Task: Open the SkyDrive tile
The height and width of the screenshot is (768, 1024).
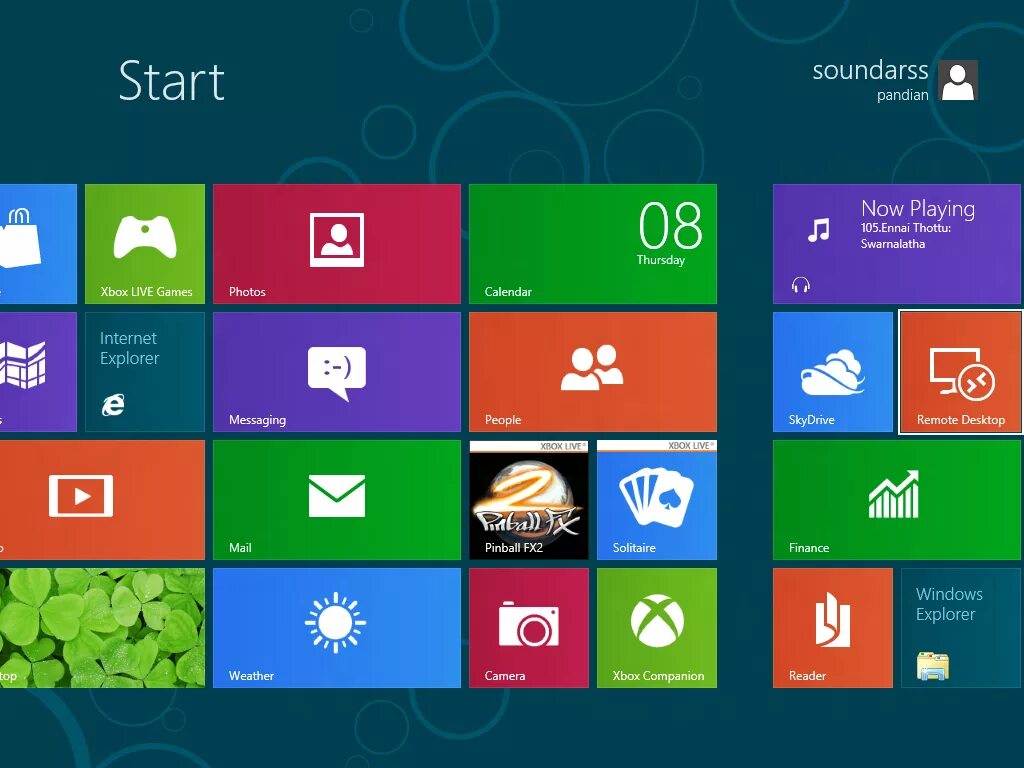Action: 833,372
